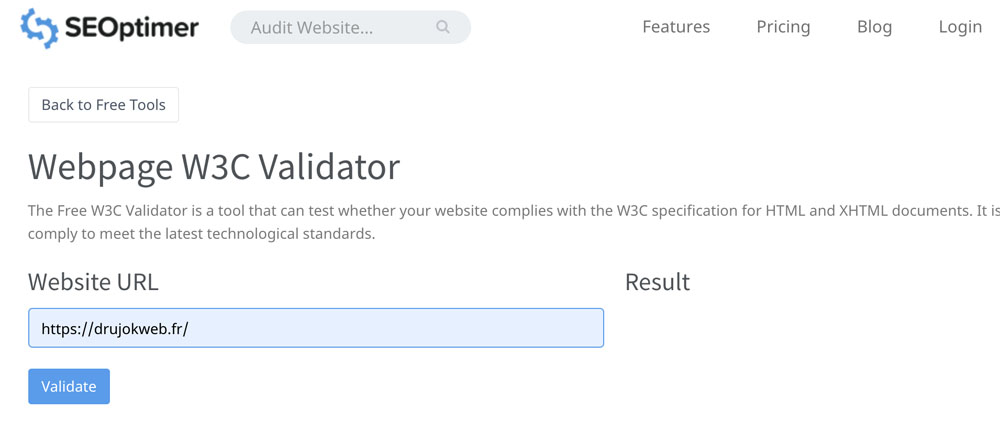1000x443 pixels.
Task: Click the Webpage W3C Validator heading
Action: [214, 167]
